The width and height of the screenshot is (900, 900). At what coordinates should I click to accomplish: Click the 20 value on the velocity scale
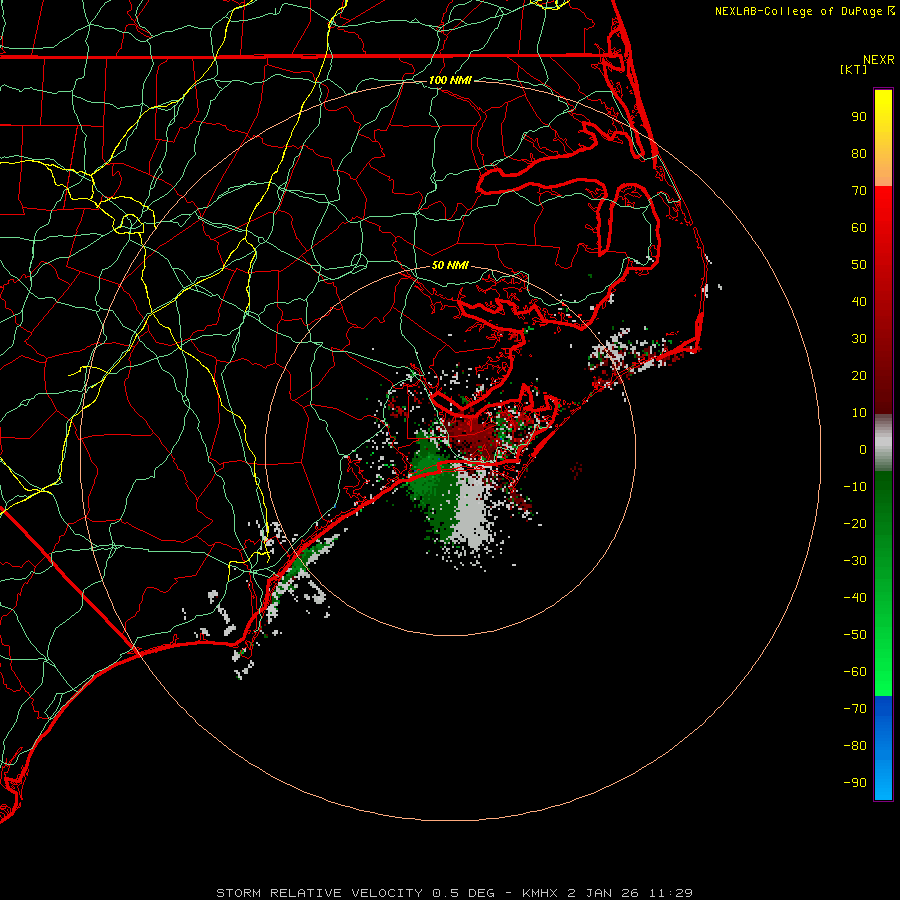tap(859, 376)
